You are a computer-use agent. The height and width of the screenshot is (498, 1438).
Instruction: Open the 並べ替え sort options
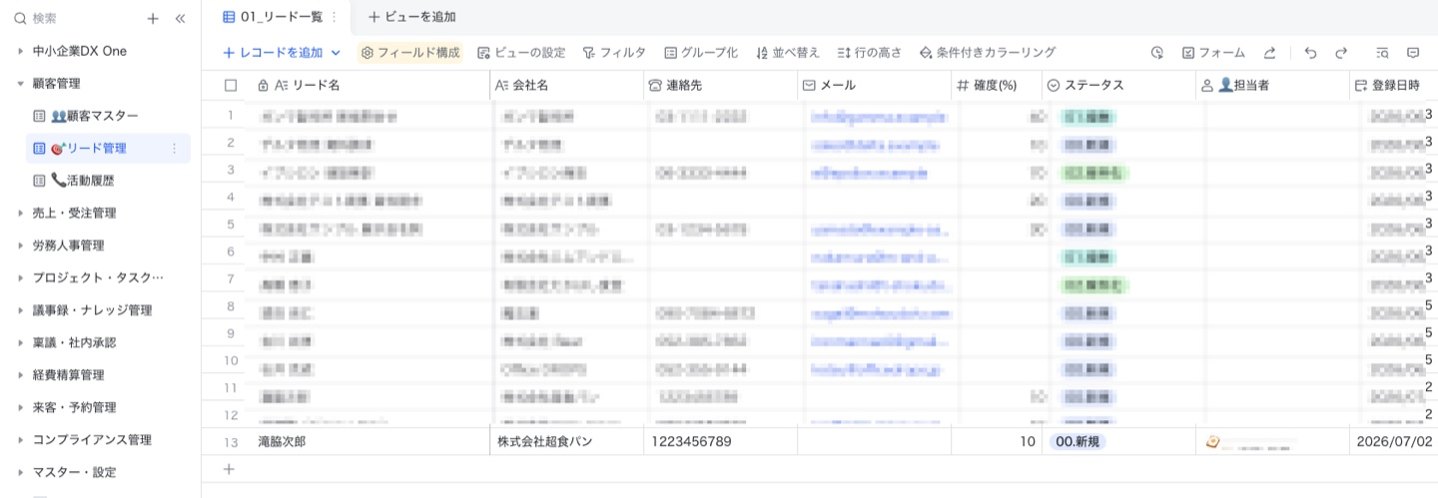pos(788,52)
